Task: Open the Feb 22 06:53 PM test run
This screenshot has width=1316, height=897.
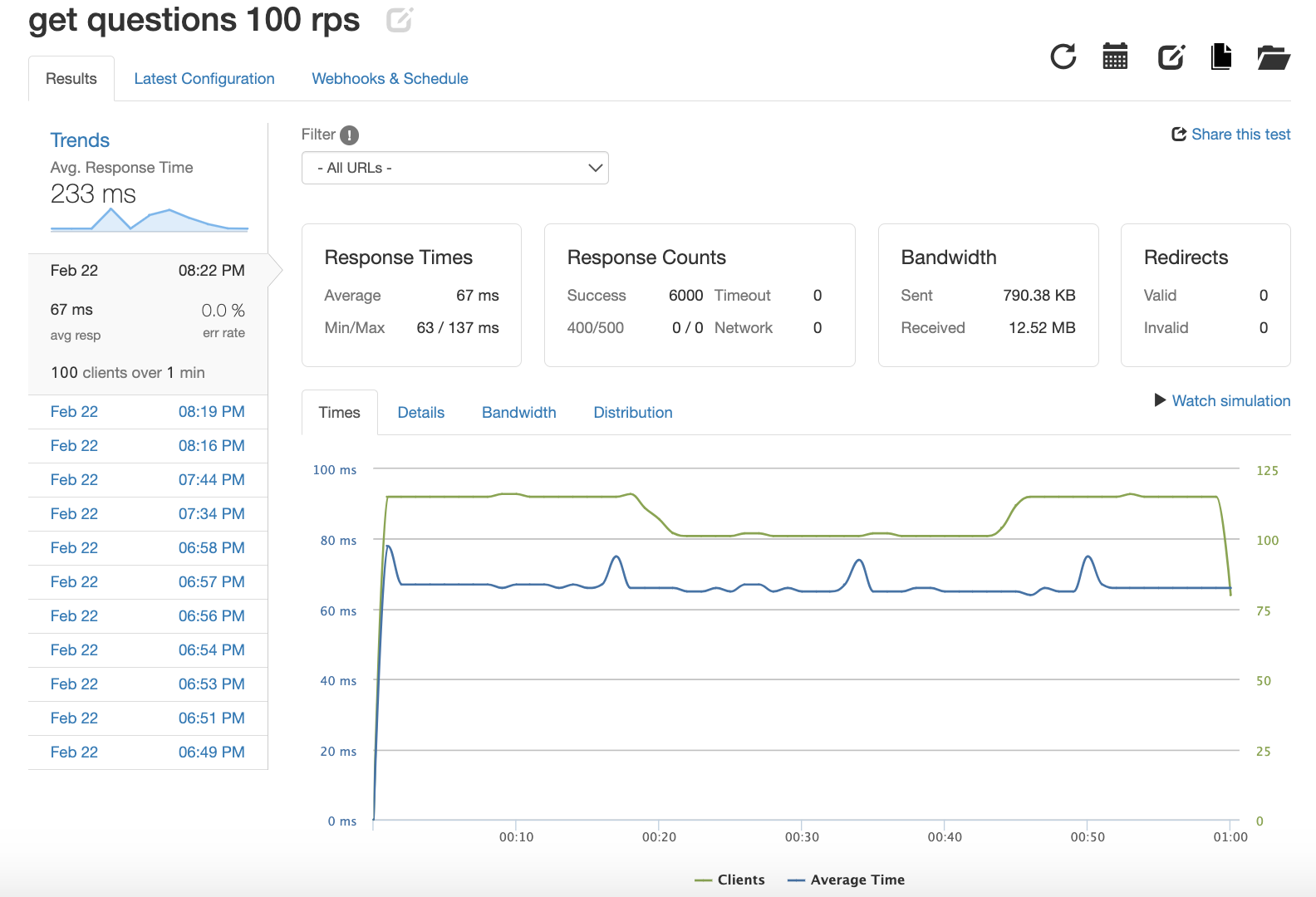Action: pyautogui.click(x=148, y=684)
